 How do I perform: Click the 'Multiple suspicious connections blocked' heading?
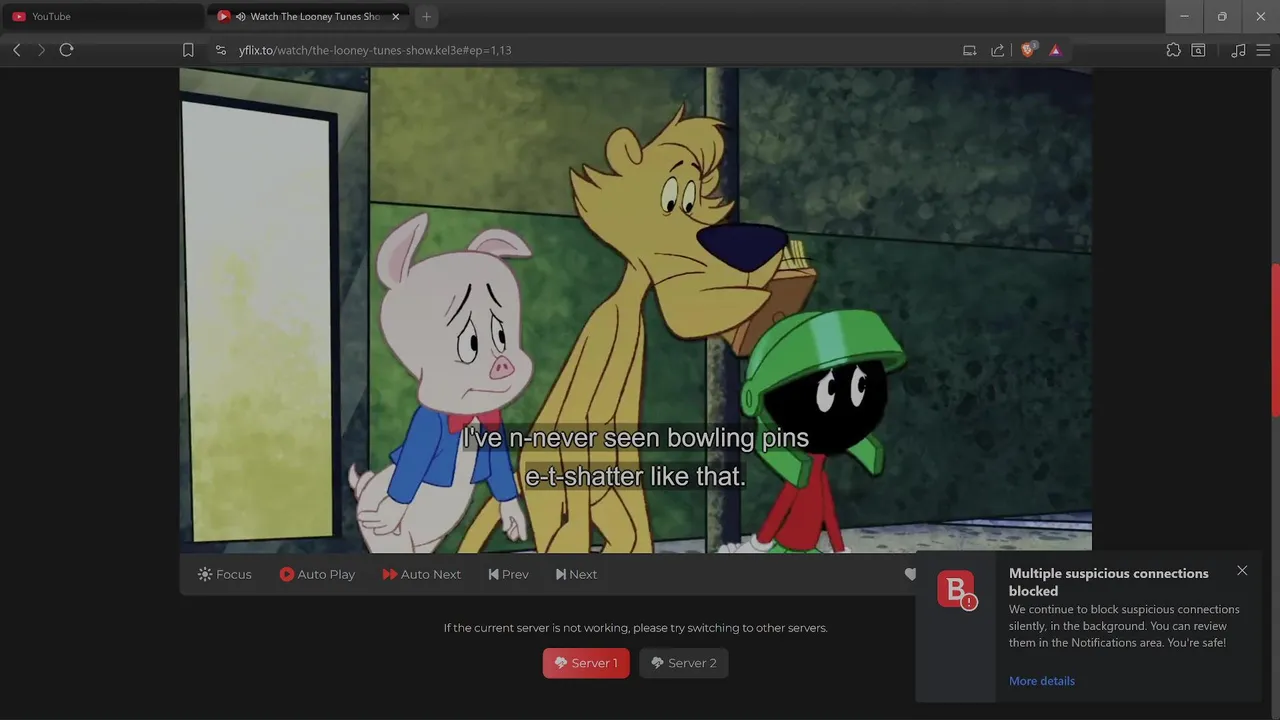click(x=1108, y=582)
